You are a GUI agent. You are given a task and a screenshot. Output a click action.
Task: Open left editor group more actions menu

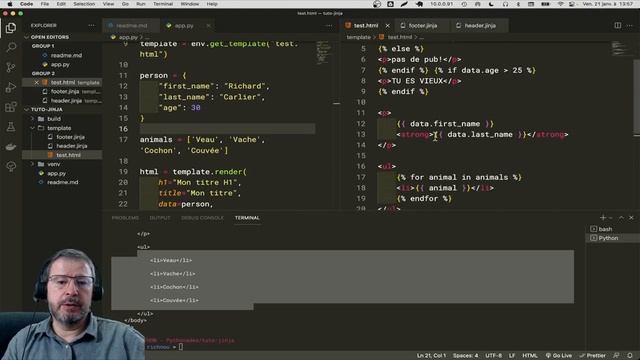329,25
